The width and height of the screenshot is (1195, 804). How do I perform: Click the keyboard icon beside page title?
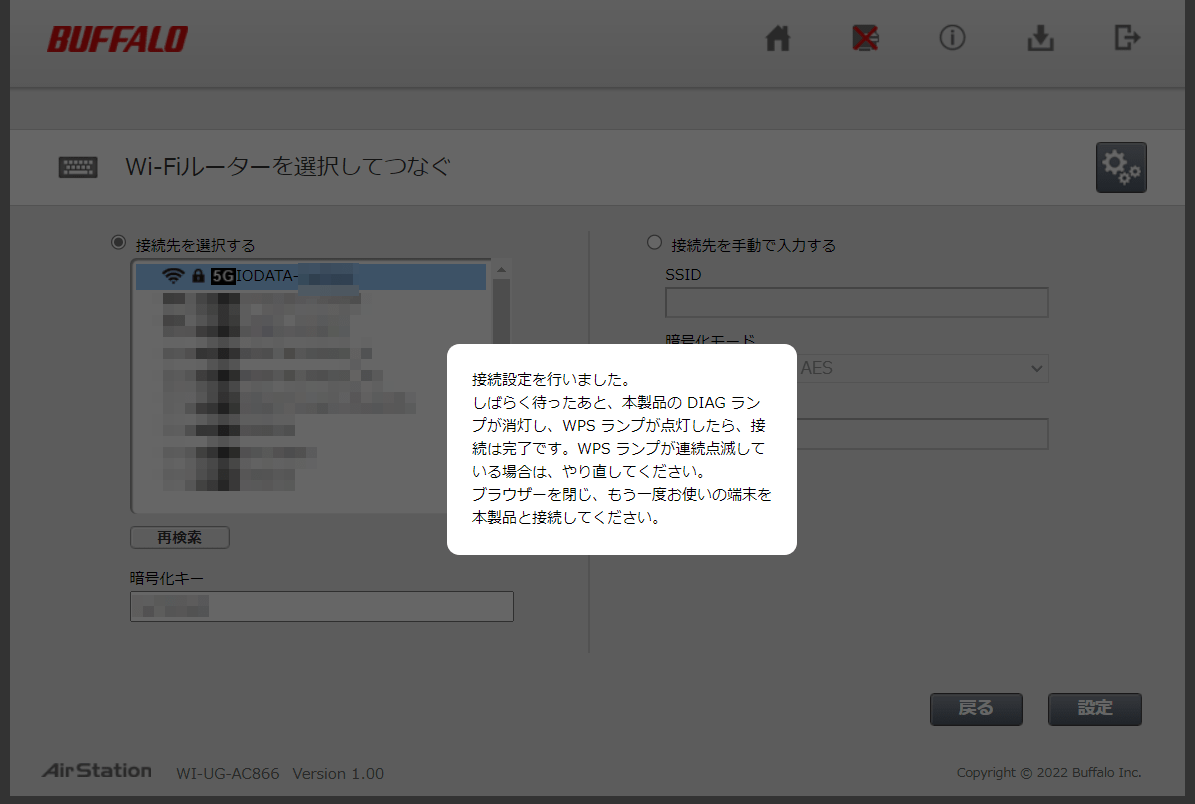click(78, 167)
